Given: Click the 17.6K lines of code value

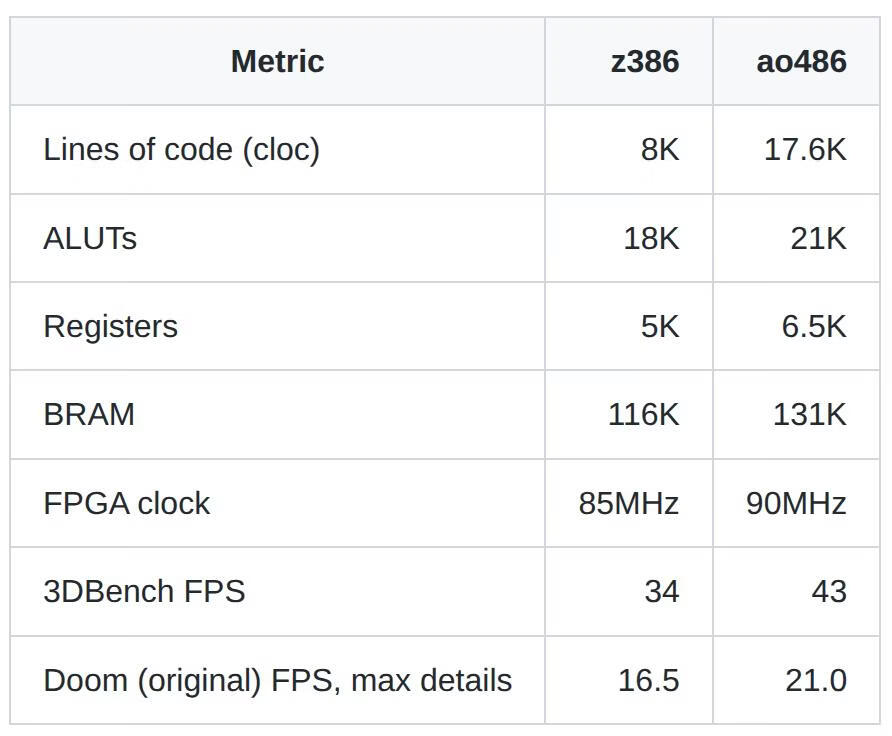Looking at the screenshot, I should [805, 150].
